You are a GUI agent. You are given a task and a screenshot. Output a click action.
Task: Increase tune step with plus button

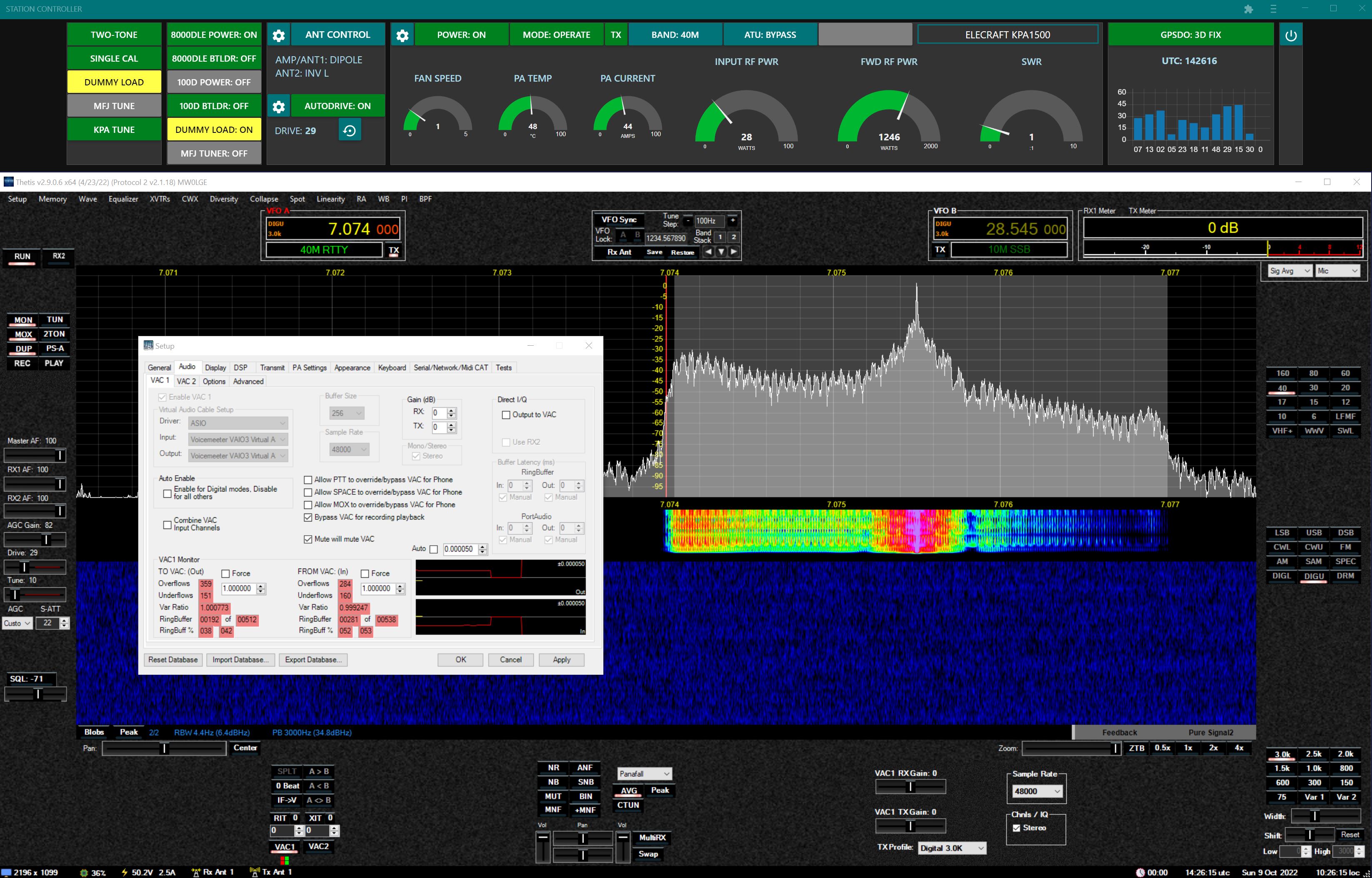[733, 221]
